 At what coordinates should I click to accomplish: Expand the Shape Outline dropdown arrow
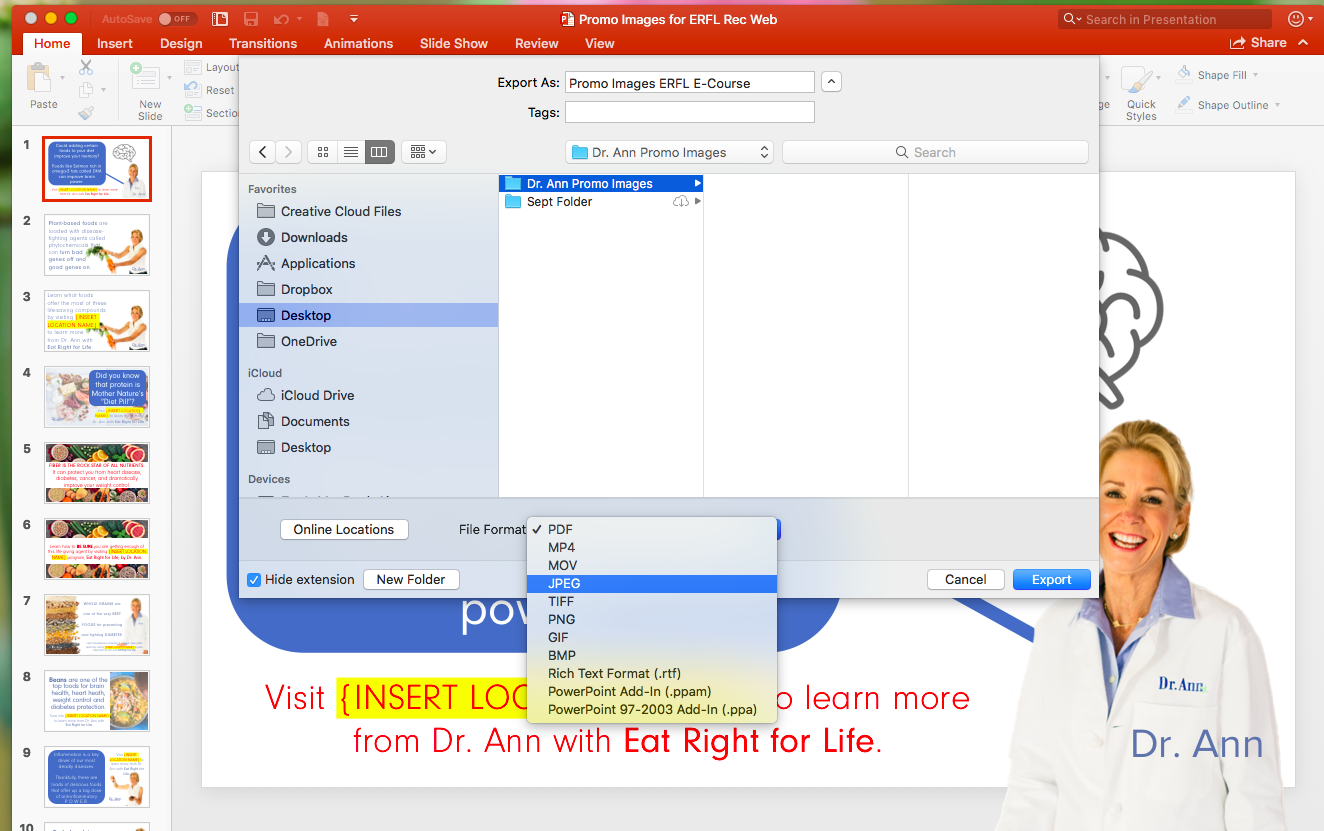coord(1278,105)
